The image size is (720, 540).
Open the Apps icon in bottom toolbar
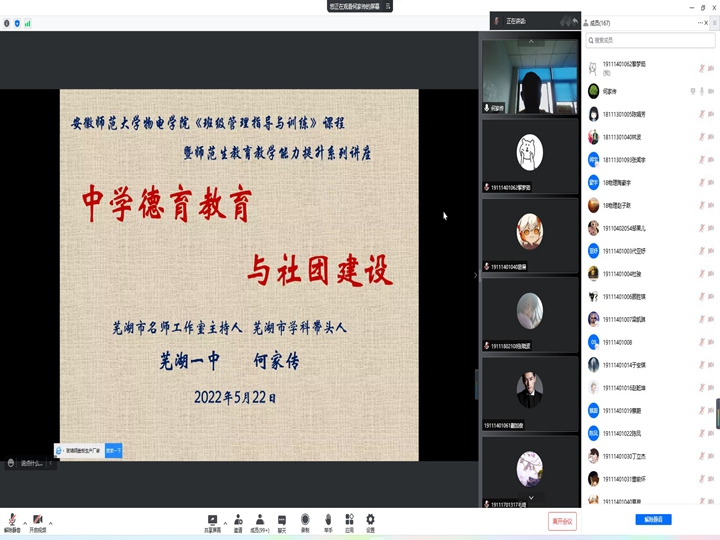pyautogui.click(x=349, y=521)
